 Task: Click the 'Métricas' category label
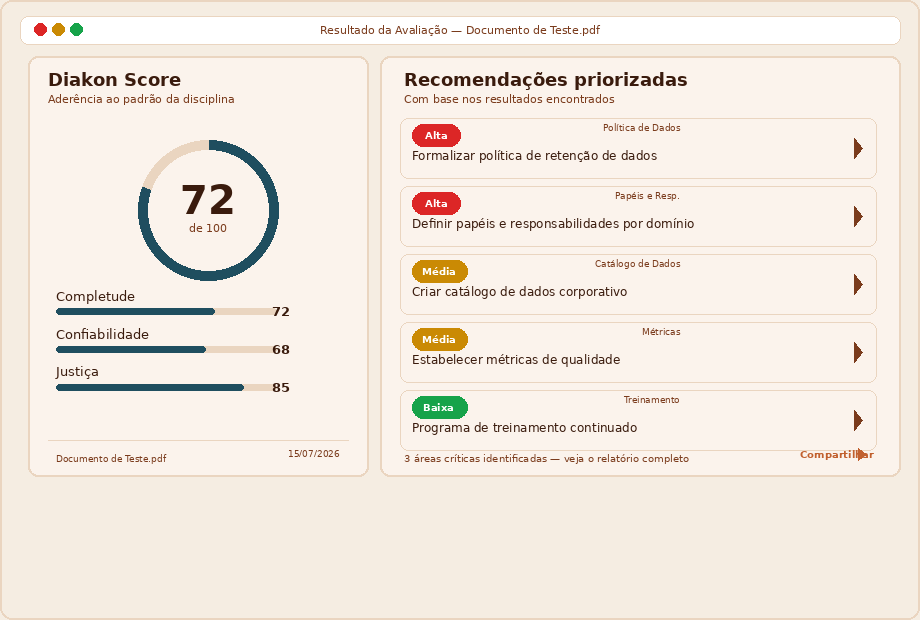point(661,332)
